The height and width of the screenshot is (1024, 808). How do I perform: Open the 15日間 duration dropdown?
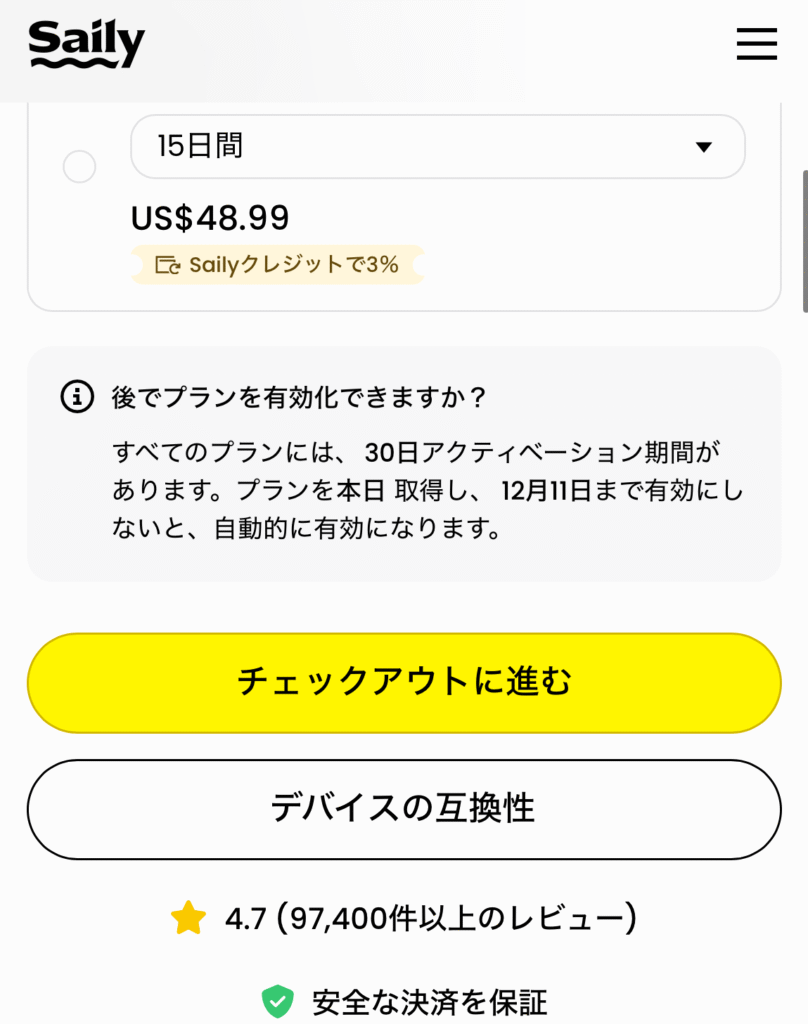tap(437, 147)
